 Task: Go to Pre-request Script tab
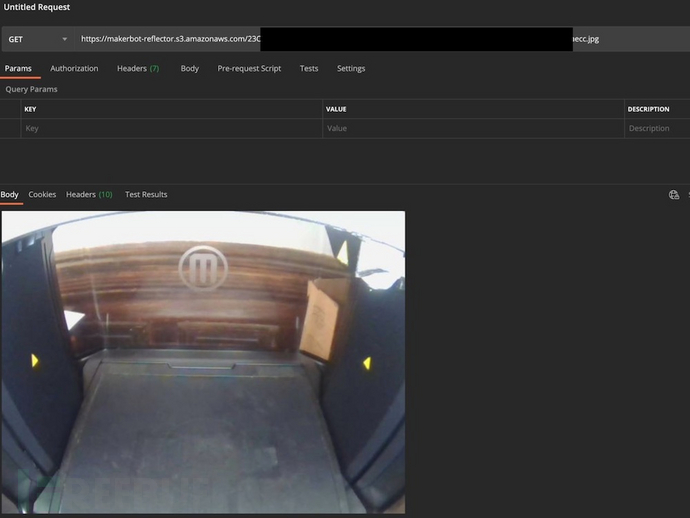pyautogui.click(x=249, y=69)
